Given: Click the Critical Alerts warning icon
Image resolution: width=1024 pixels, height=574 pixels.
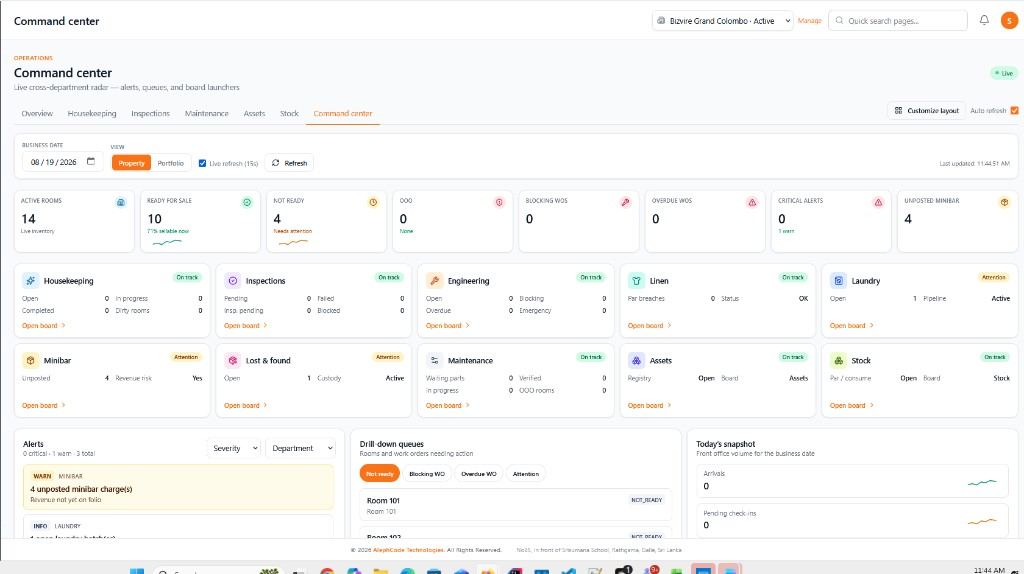Looking at the screenshot, I should click(x=878, y=202).
